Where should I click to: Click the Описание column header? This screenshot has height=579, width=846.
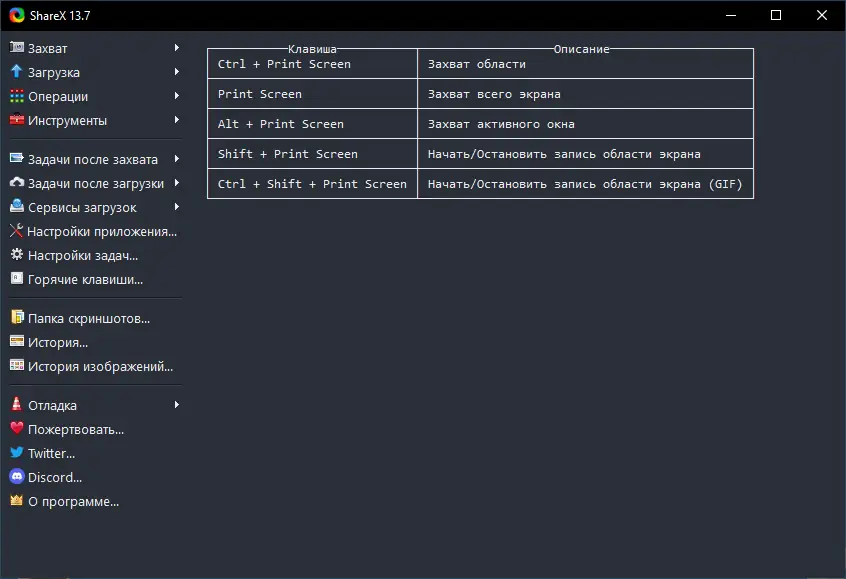[582, 49]
